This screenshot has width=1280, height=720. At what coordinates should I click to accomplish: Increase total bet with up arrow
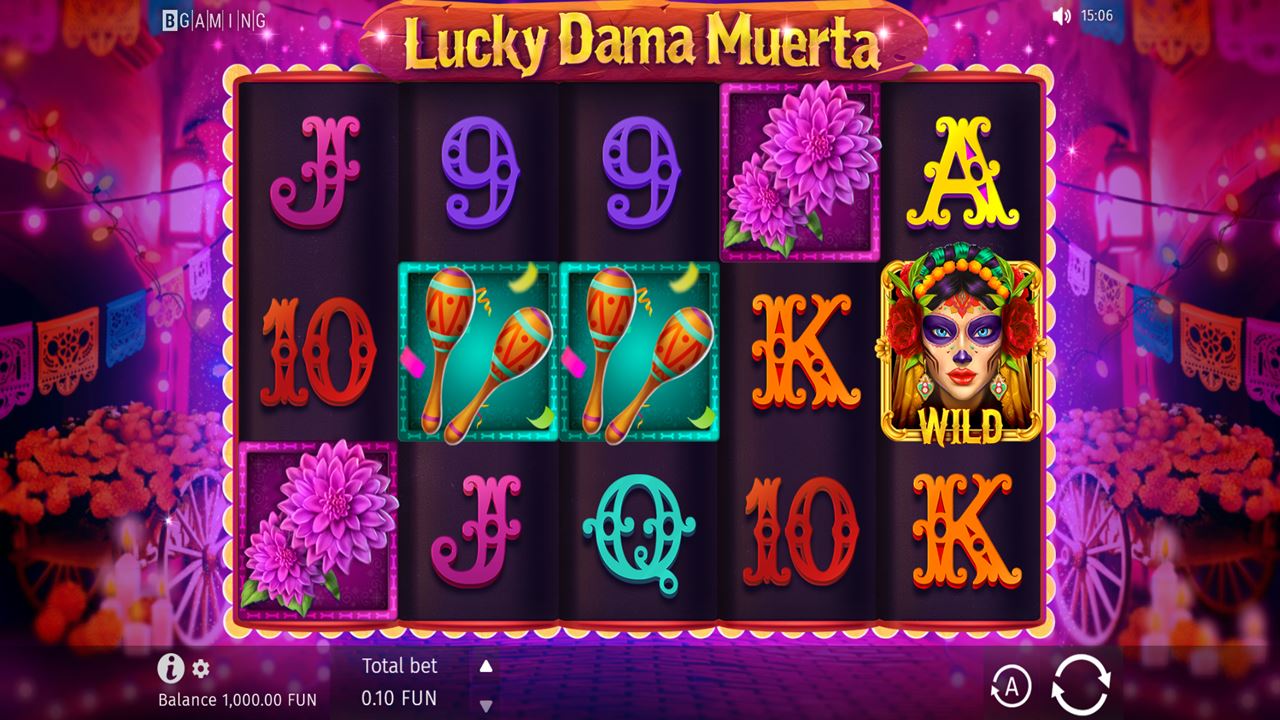[486, 666]
